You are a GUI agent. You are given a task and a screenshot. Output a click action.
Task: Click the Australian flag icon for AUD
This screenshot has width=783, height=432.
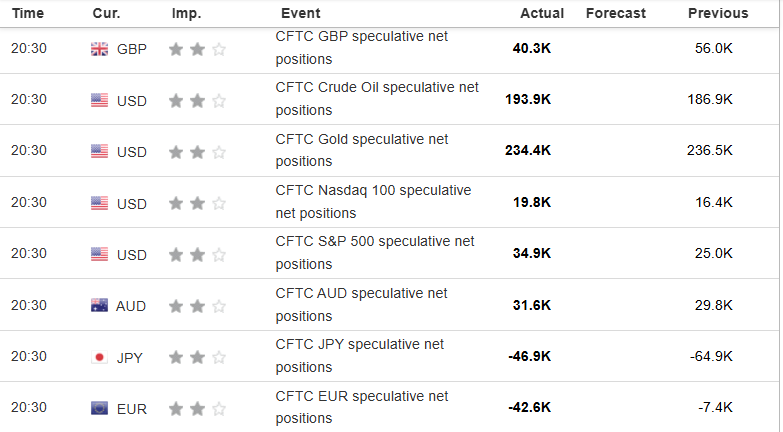pos(99,306)
